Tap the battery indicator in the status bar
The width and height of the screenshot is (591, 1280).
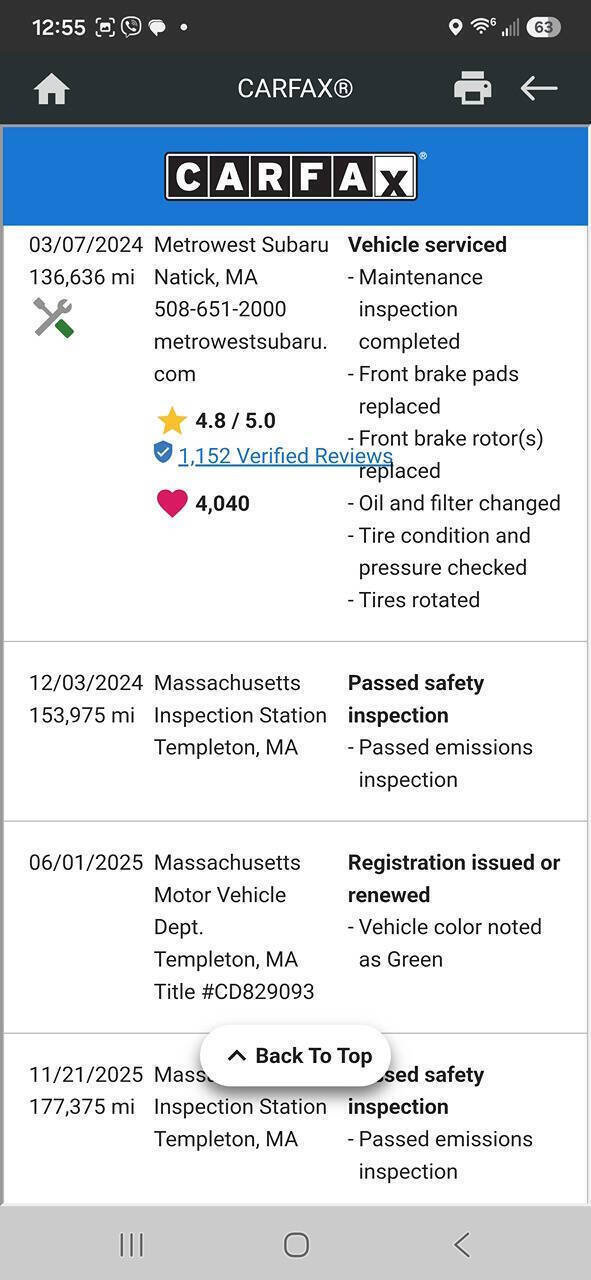[543, 27]
